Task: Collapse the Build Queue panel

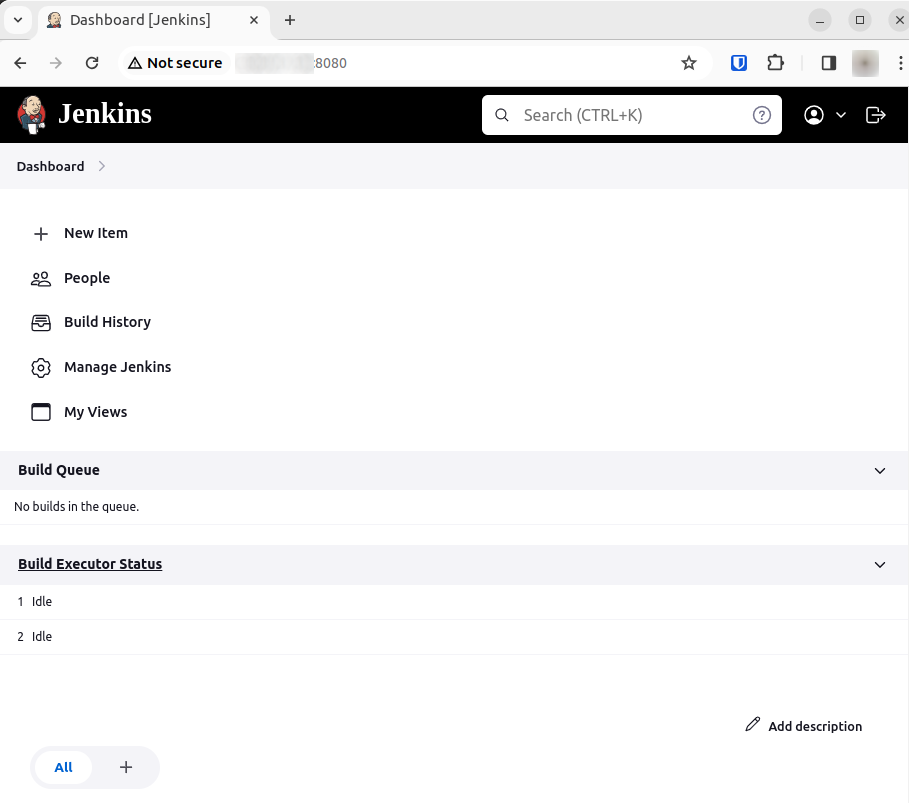Action: pyautogui.click(x=880, y=471)
